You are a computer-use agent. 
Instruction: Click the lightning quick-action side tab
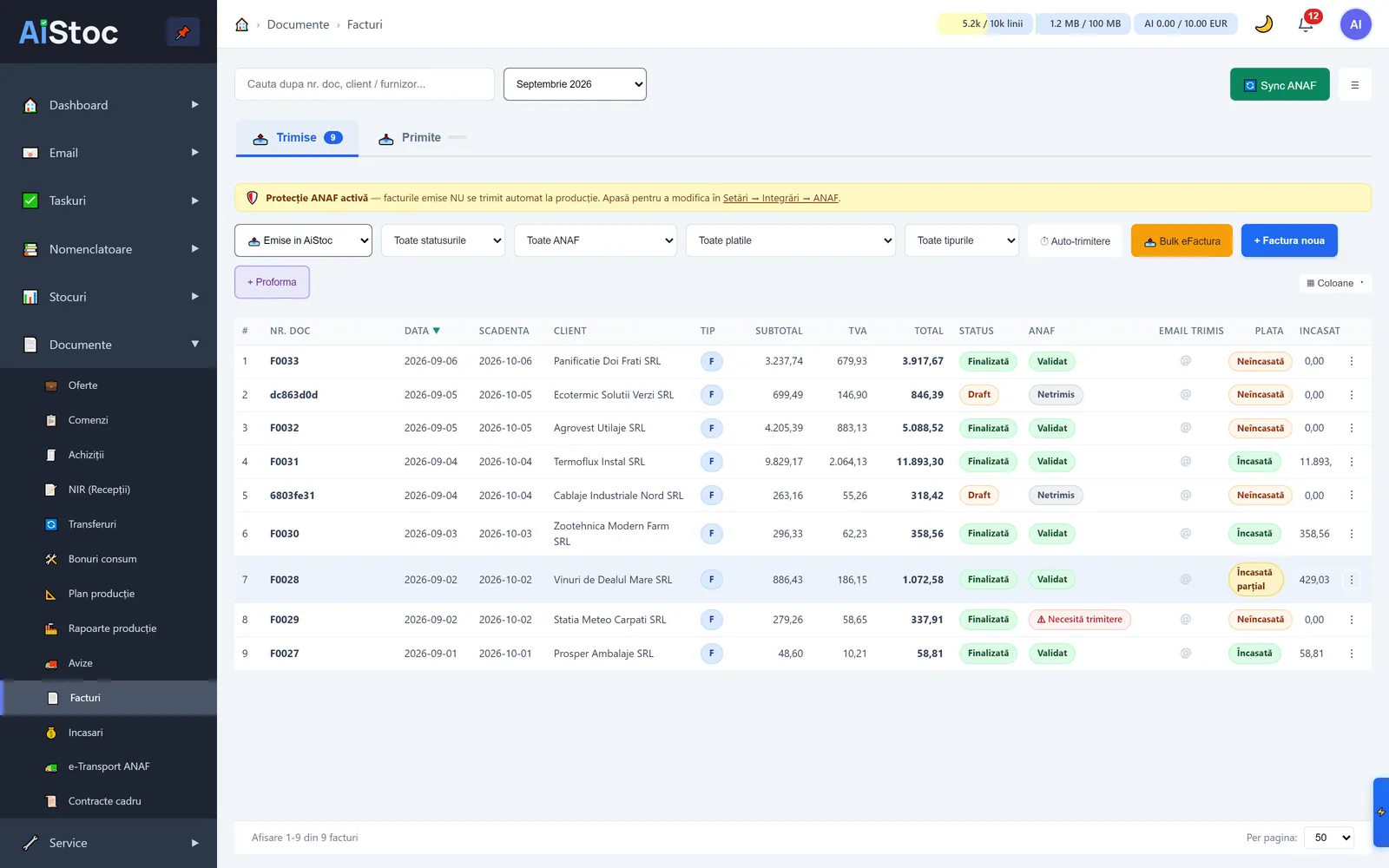click(x=1381, y=812)
